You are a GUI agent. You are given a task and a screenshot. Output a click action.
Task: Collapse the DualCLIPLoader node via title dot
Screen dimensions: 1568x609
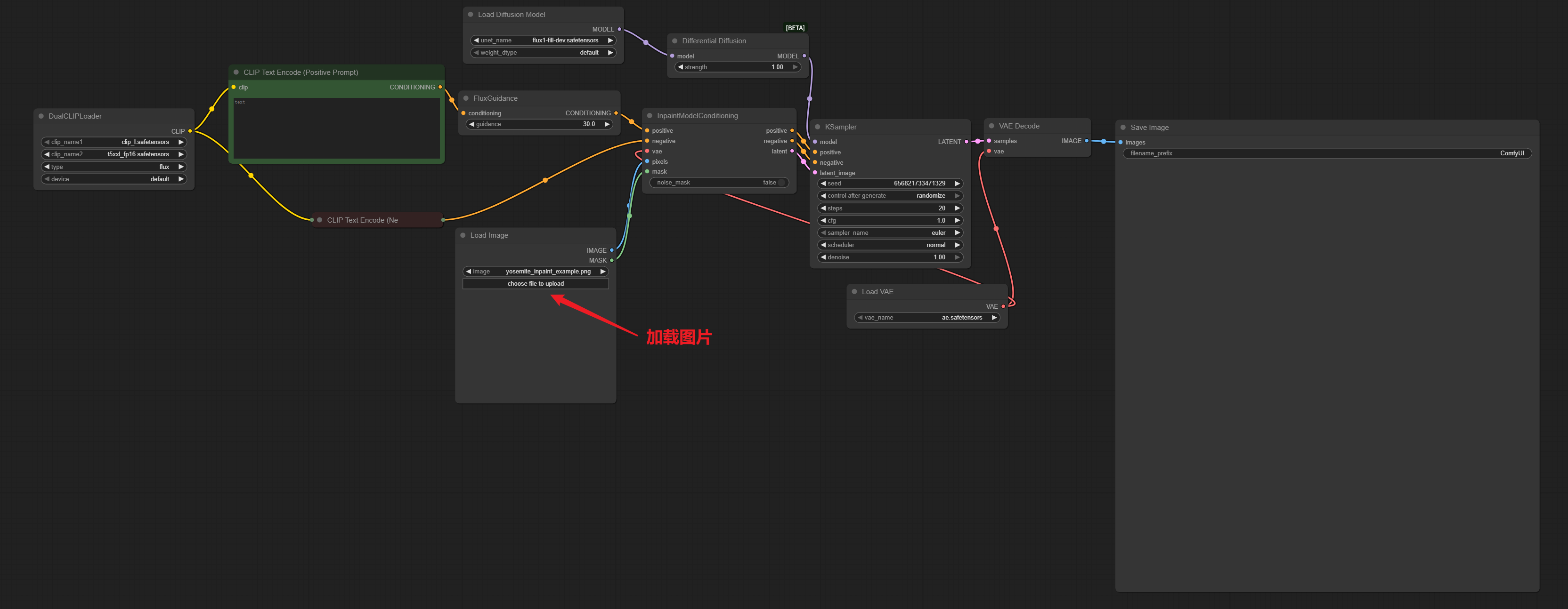pyautogui.click(x=41, y=116)
